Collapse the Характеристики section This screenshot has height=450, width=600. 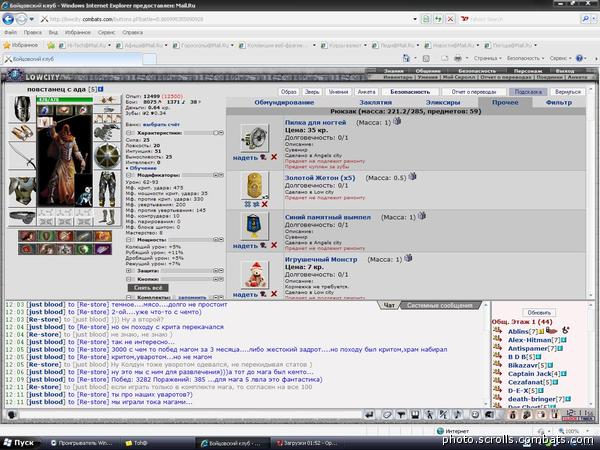(x=129, y=133)
